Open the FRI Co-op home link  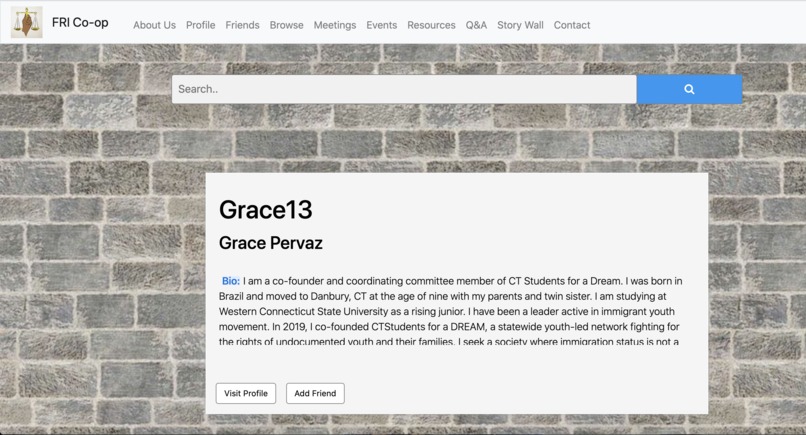[80, 23]
